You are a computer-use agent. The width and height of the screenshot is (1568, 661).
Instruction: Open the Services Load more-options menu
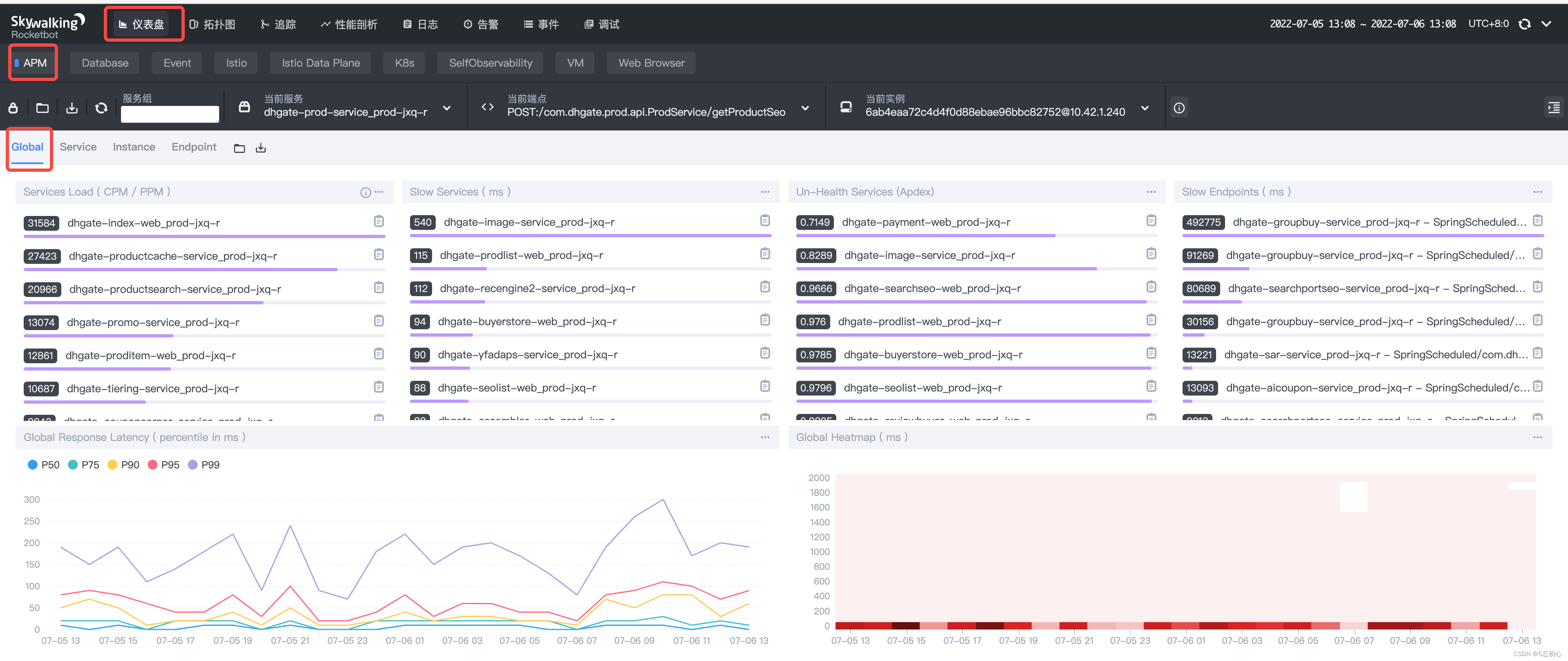click(x=379, y=192)
